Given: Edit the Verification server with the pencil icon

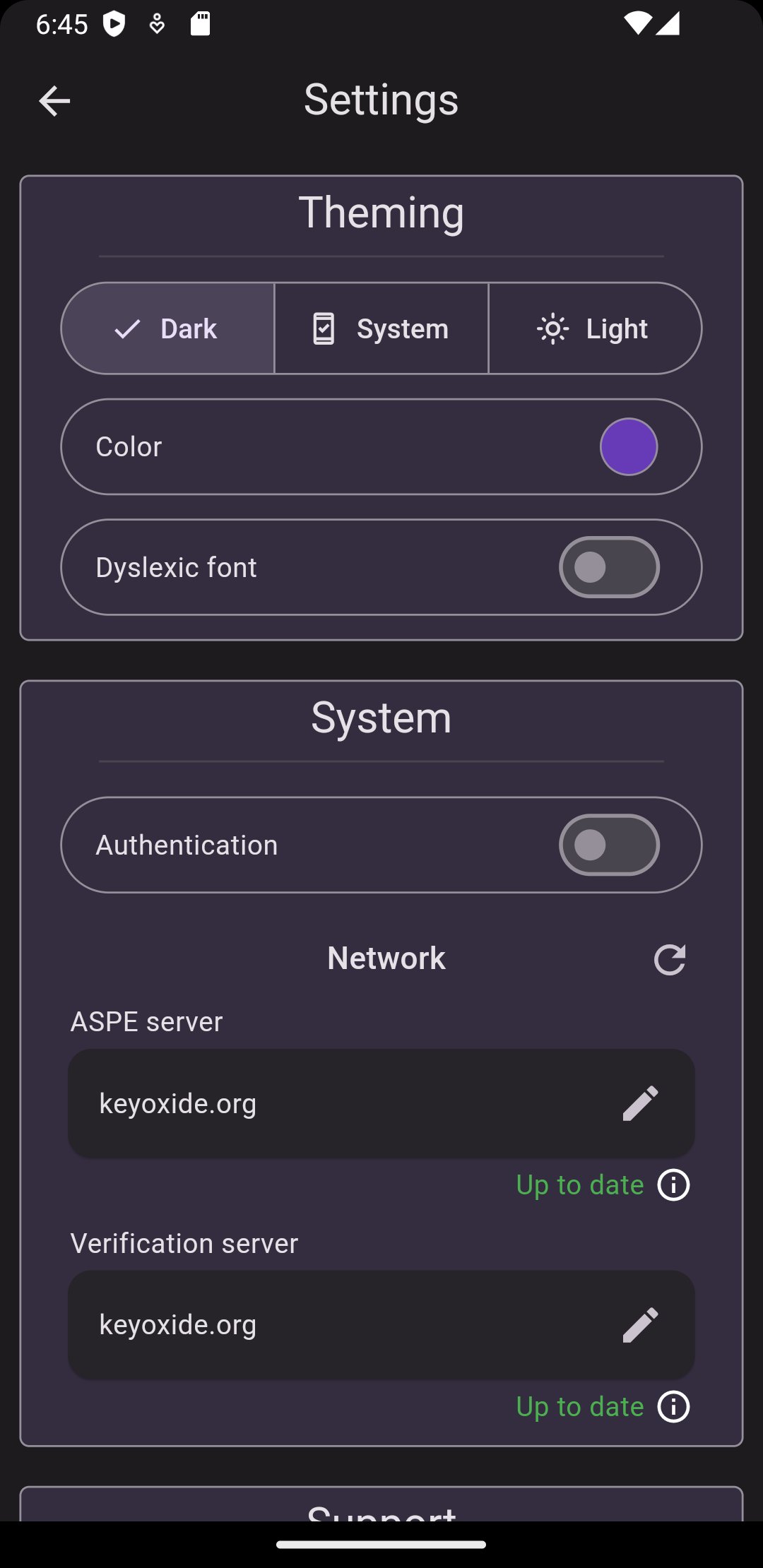Looking at the screenshot, I should tap(640, 1325).
